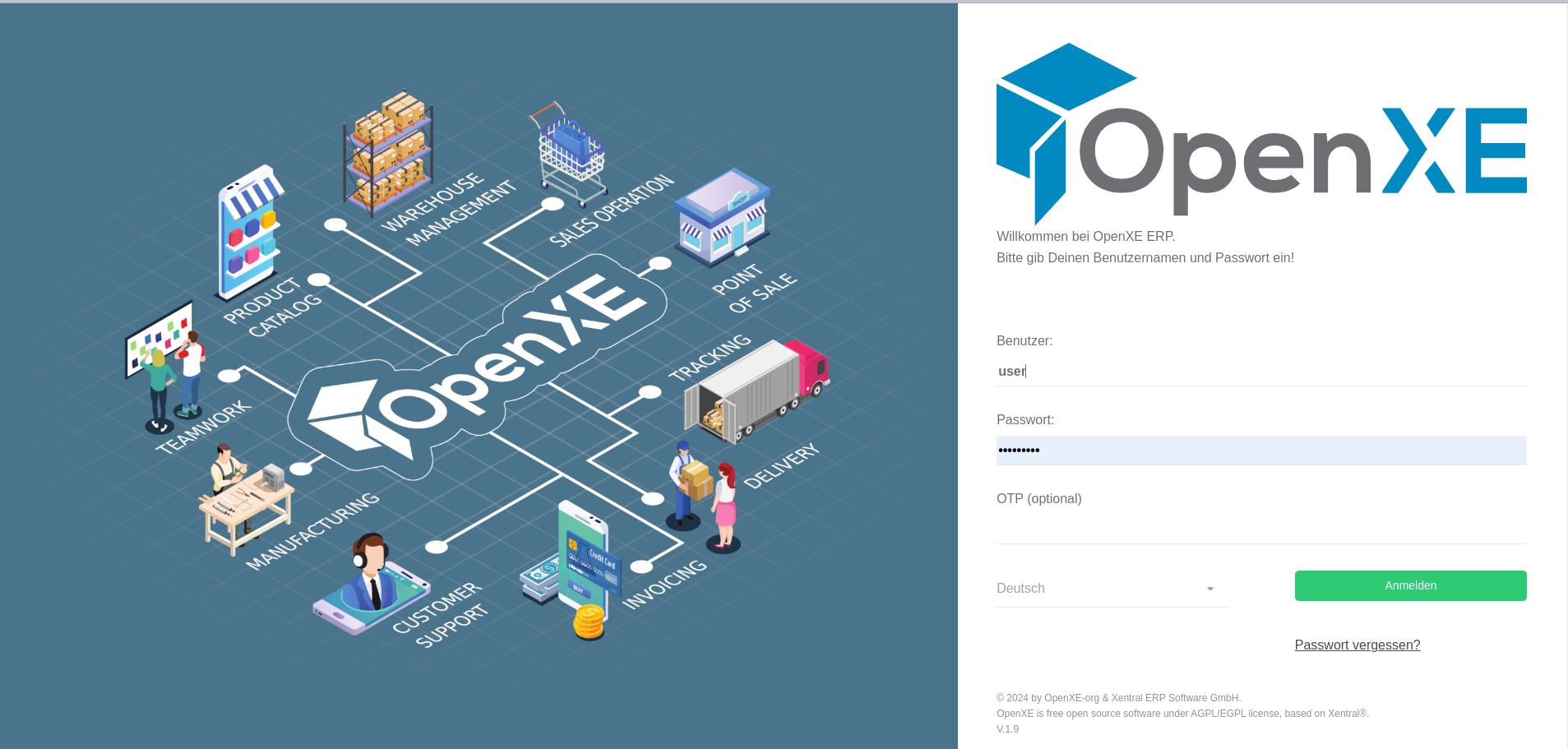Viewport: 1568px width, 749px height.
Task: Click the point of sale shop icon
Action: (722, 217)
